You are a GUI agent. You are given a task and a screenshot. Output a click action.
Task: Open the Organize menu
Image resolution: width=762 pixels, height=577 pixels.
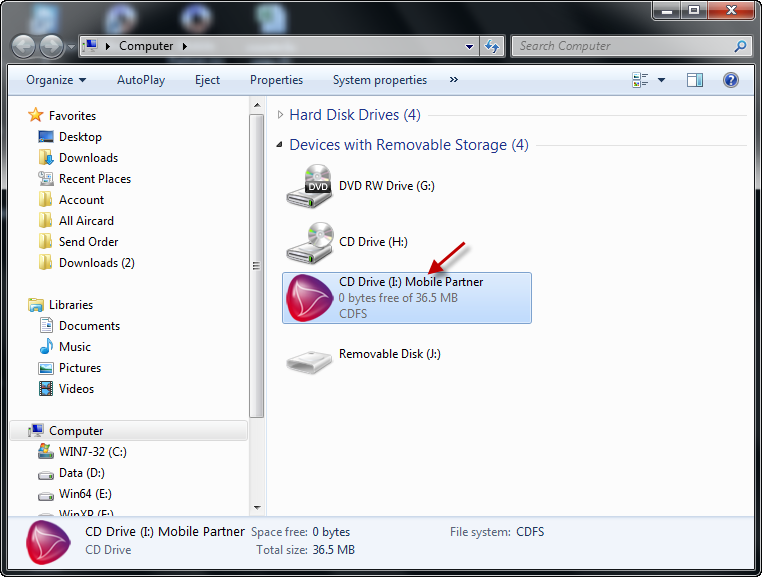[x=56, y=80]
